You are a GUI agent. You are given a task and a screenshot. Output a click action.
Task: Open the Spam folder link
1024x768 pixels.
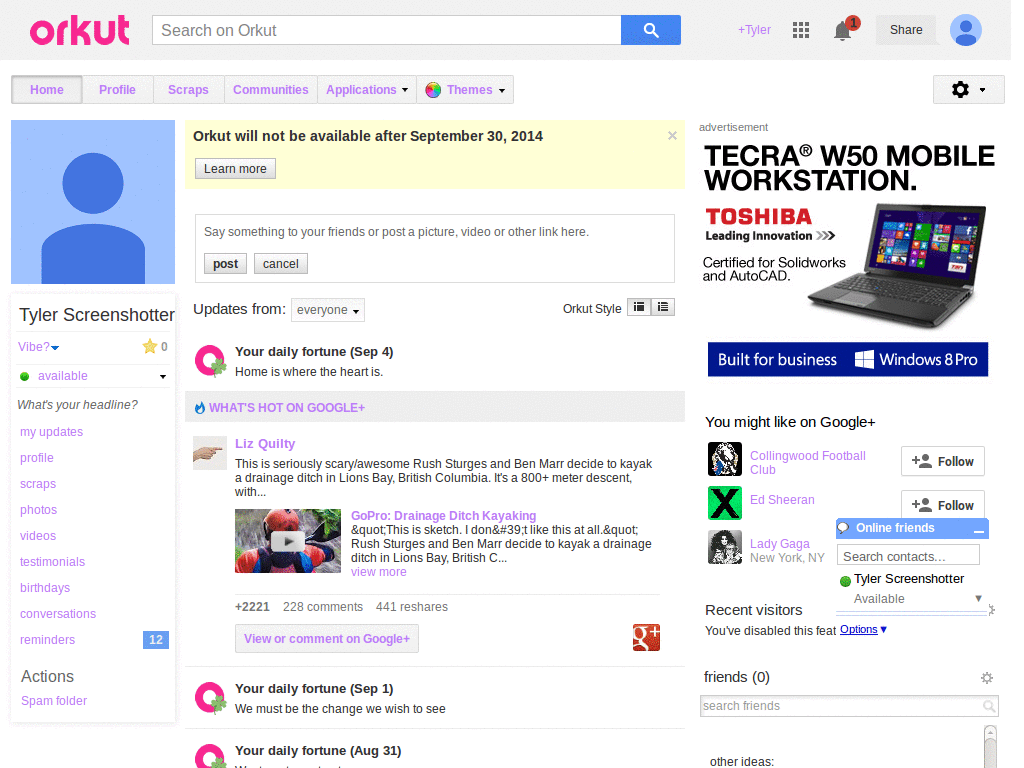(54, 701)
